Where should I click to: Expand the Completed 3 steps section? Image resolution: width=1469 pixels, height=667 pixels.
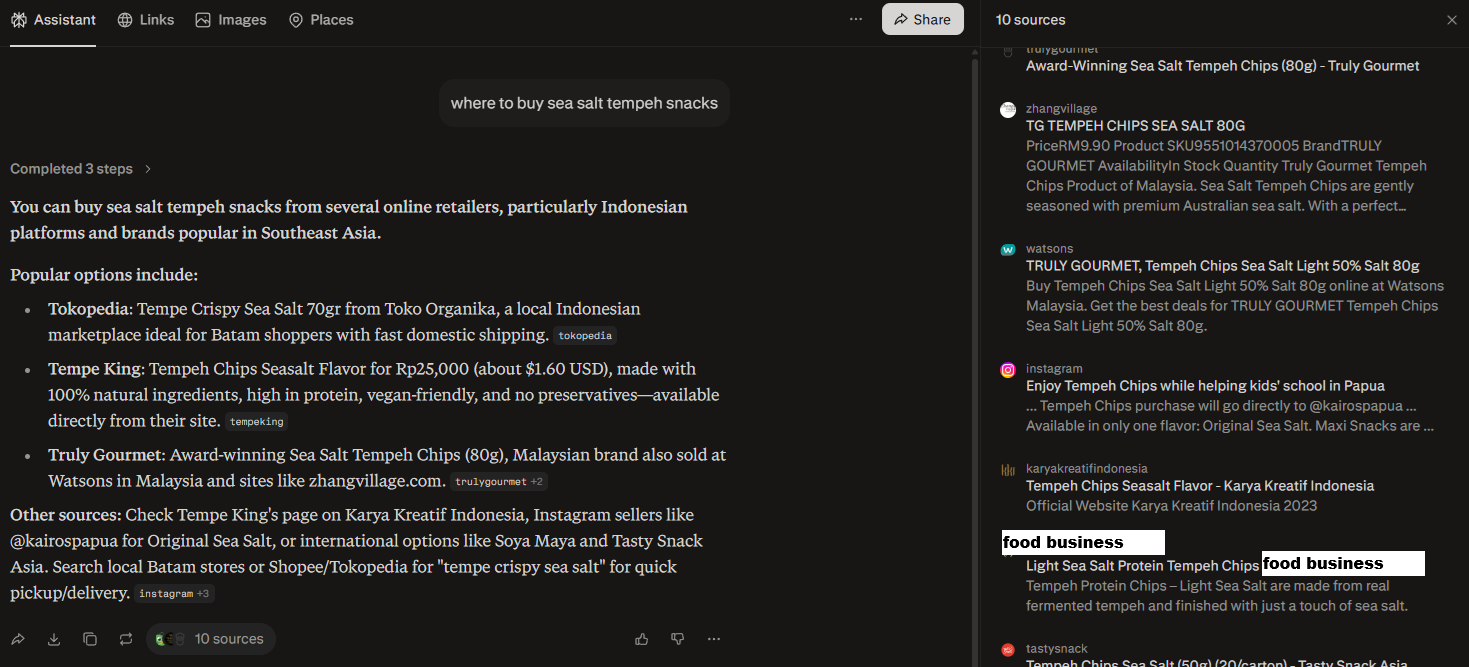(x=81, y=169)
